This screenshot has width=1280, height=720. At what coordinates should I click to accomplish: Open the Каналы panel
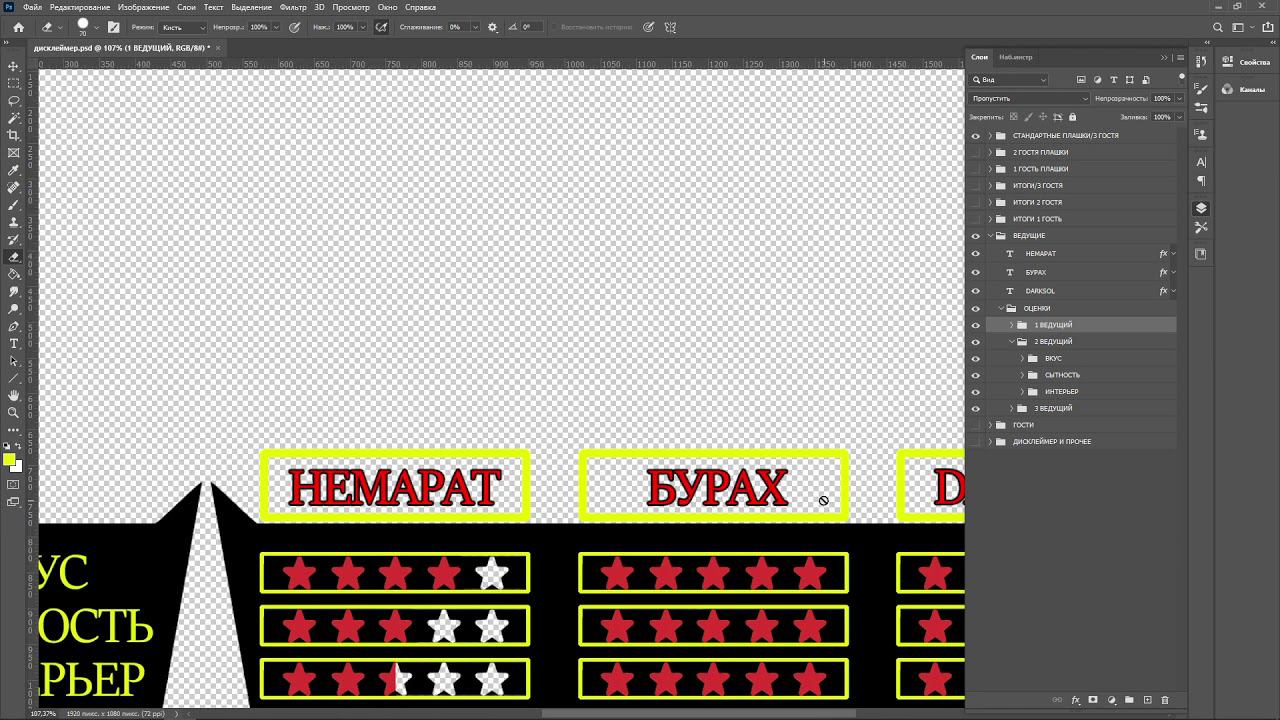(x=1244, y=90)
